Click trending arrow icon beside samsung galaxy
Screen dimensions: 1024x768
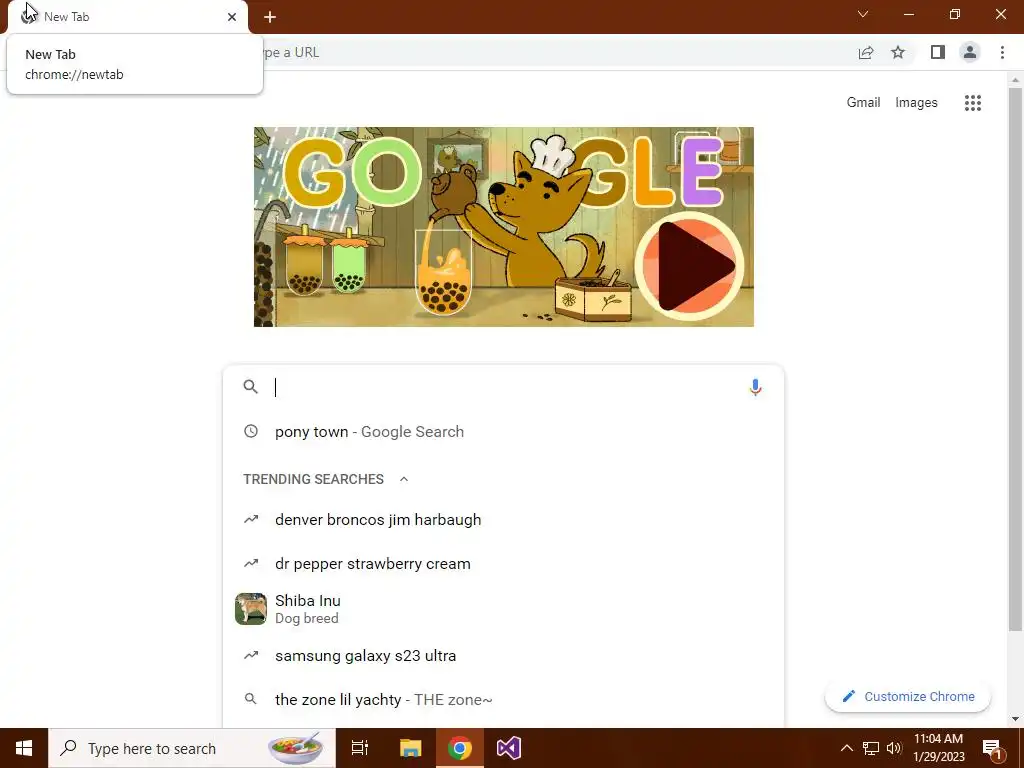click(251, 655)
